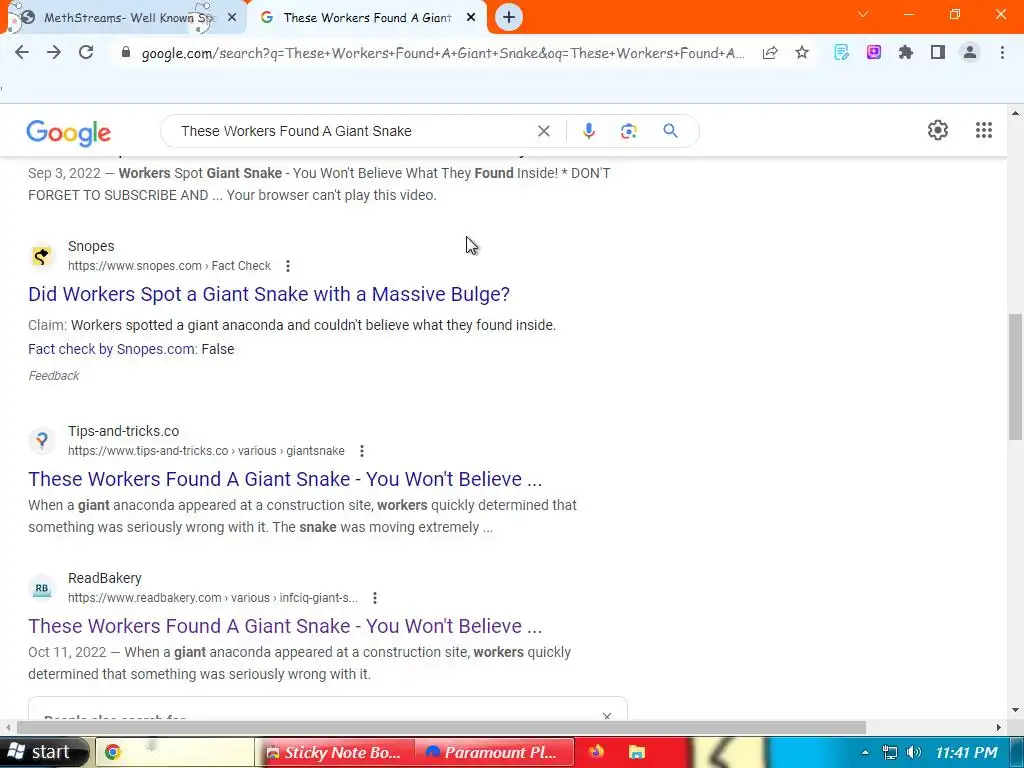Click the ReadBakery RB favicon
1024x768 pixels.
click(42, 588)
